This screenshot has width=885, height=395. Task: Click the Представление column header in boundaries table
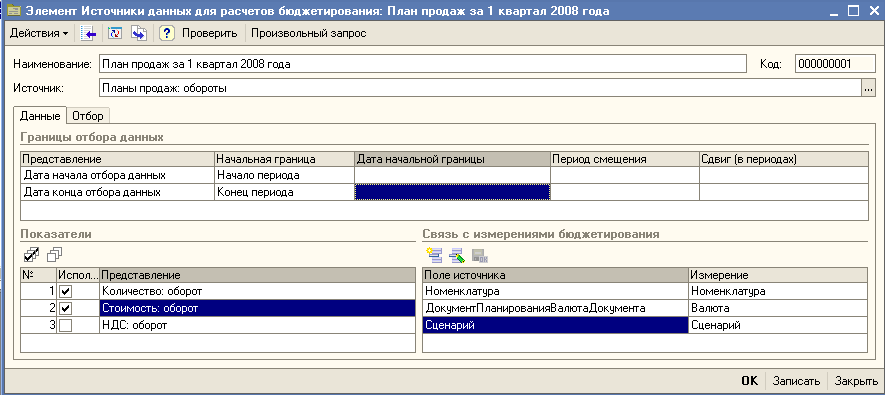(118, 159)
